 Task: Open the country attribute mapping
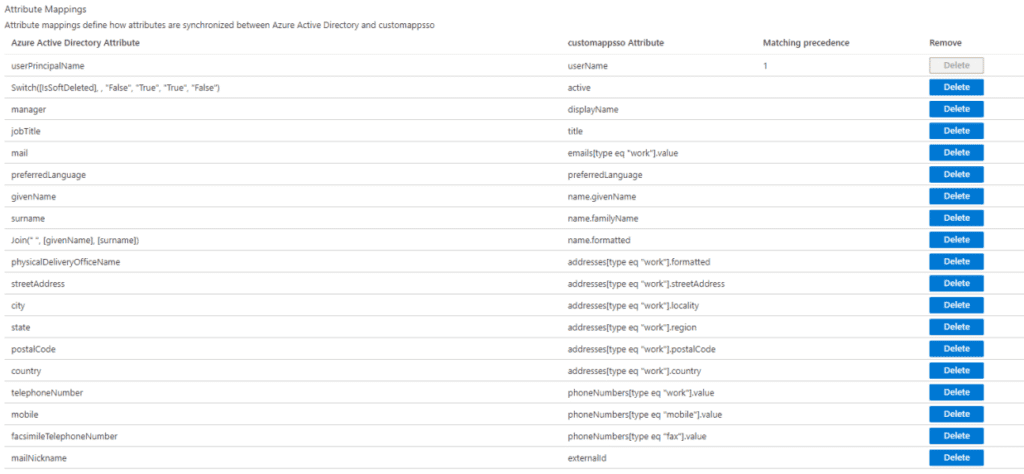point(28,371)
